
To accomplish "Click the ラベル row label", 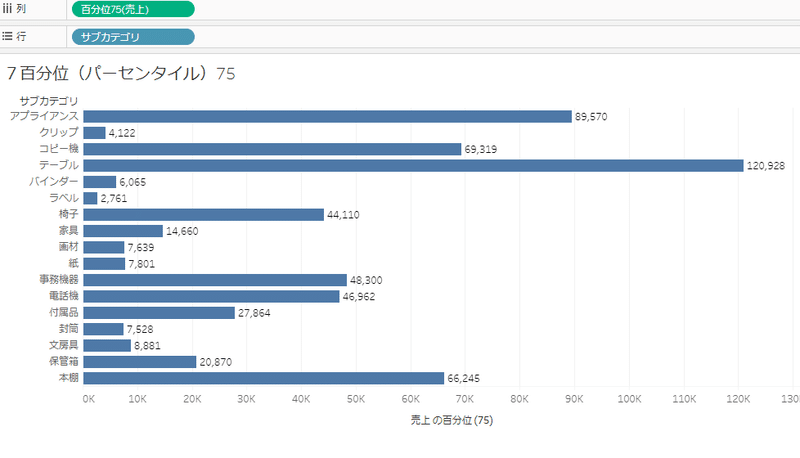I will pyautogui.click(x=64, y=198).
